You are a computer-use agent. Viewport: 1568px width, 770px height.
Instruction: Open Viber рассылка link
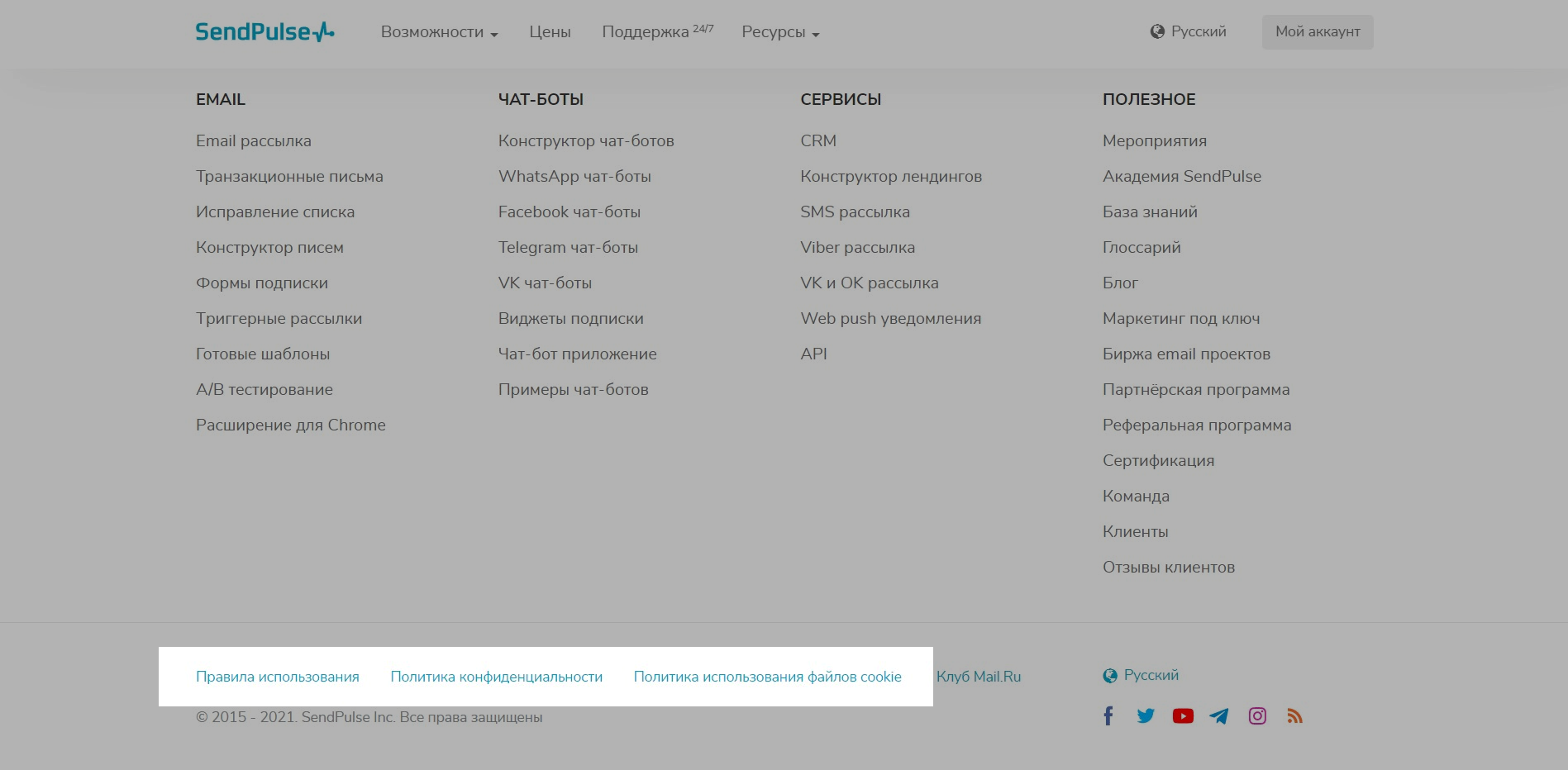coord(857,248)
